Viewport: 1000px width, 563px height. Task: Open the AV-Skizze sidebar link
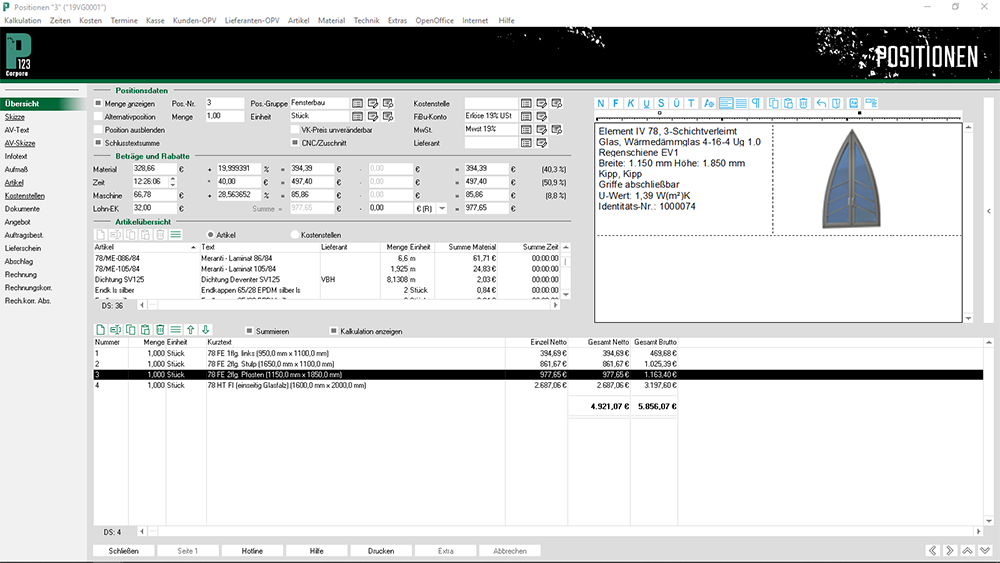20,143
